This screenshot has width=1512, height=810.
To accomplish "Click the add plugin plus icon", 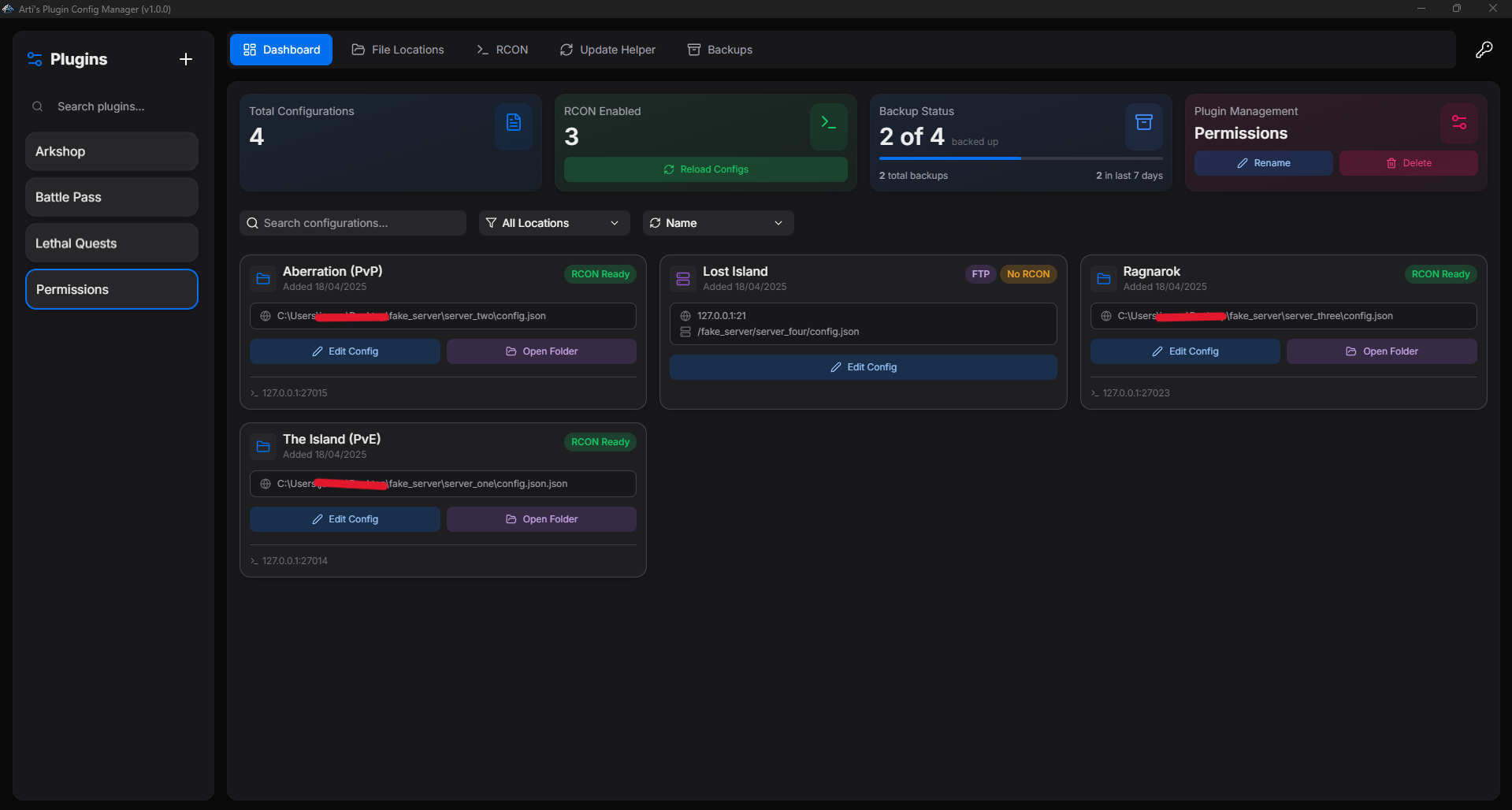I will pos(186,59).
